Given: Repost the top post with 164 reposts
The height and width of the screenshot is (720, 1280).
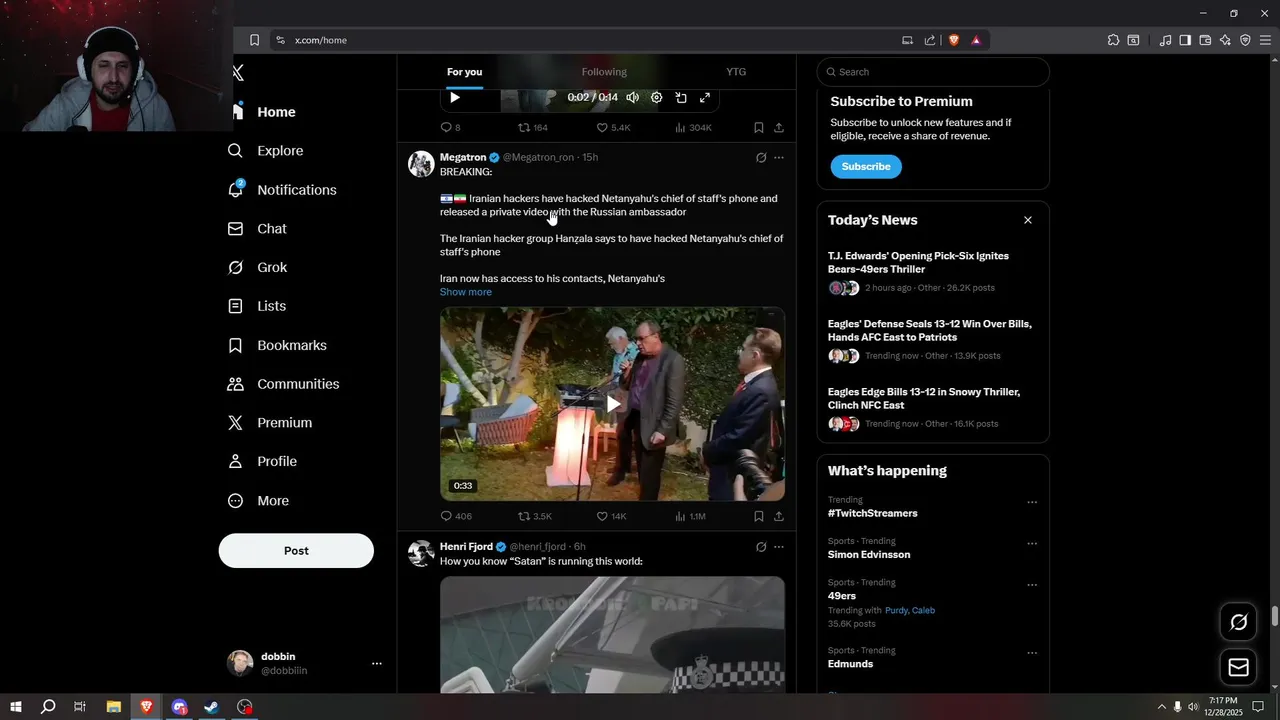Looking at the screenshot, I should pos(532,127).
